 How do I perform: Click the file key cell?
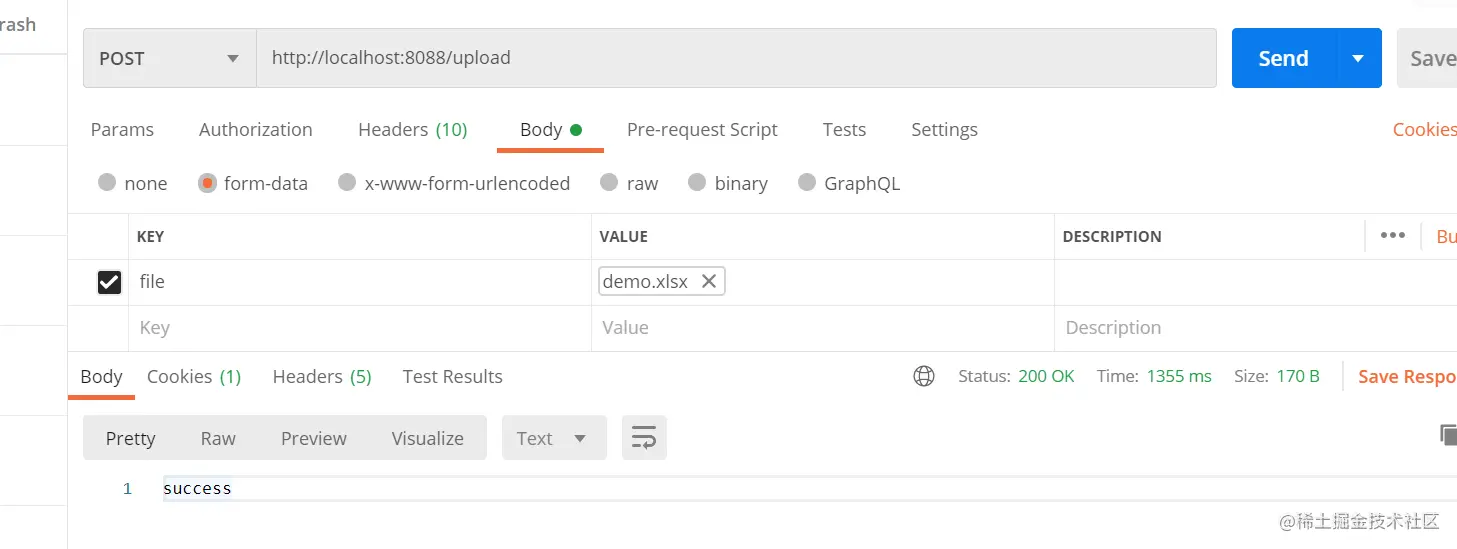point(360,282)
